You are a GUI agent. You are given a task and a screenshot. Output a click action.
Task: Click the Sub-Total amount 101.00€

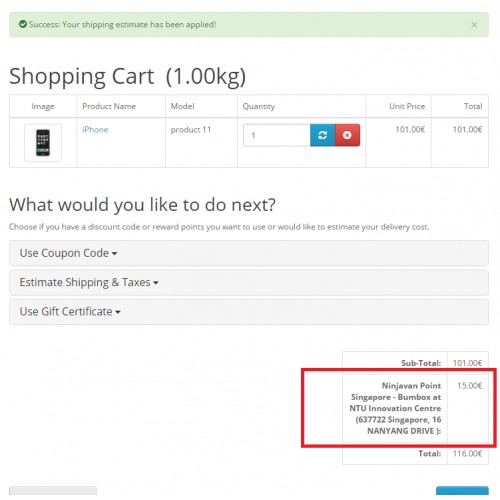click(467, 363)
